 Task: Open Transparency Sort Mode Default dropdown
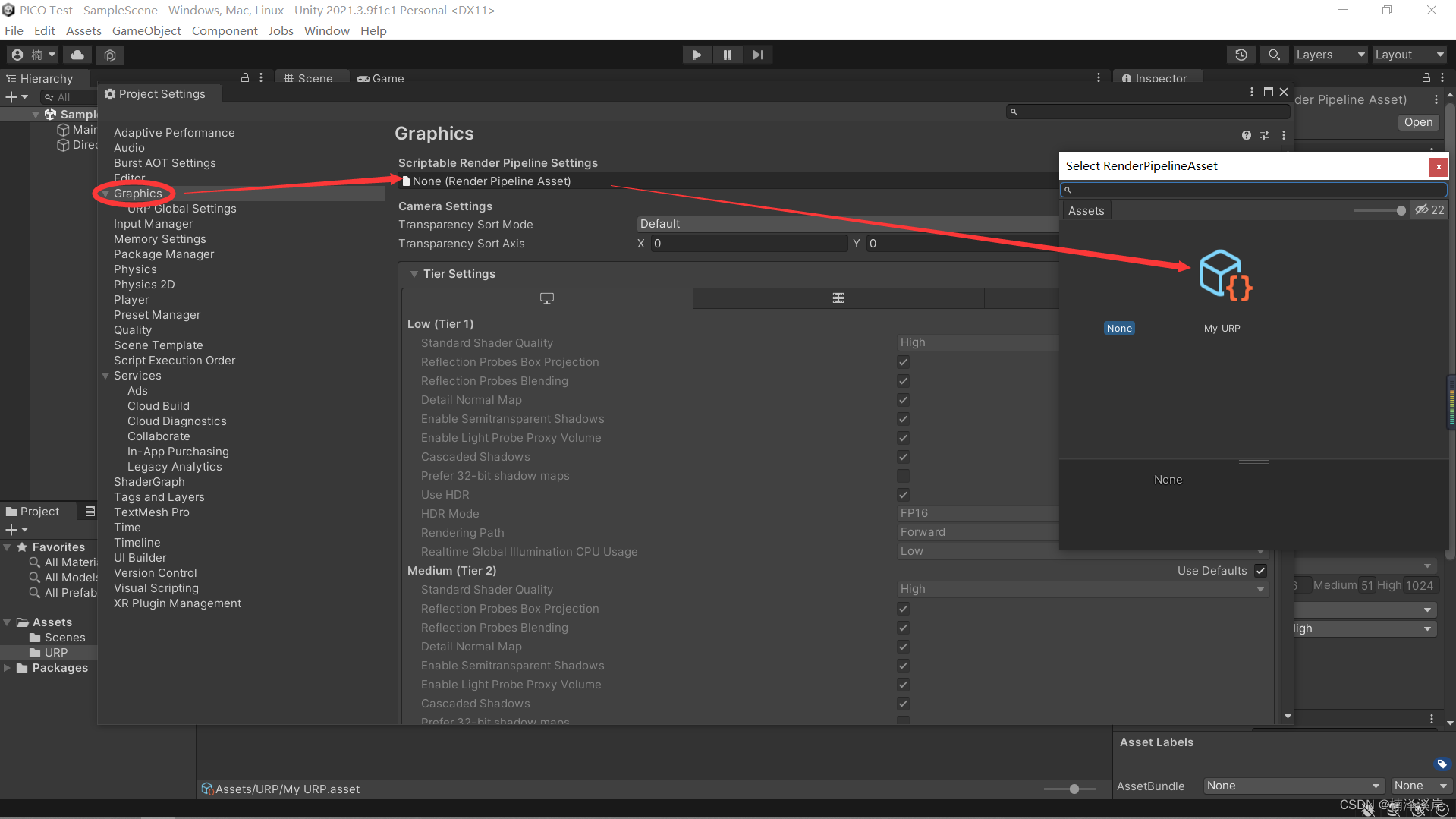point(847,224)
